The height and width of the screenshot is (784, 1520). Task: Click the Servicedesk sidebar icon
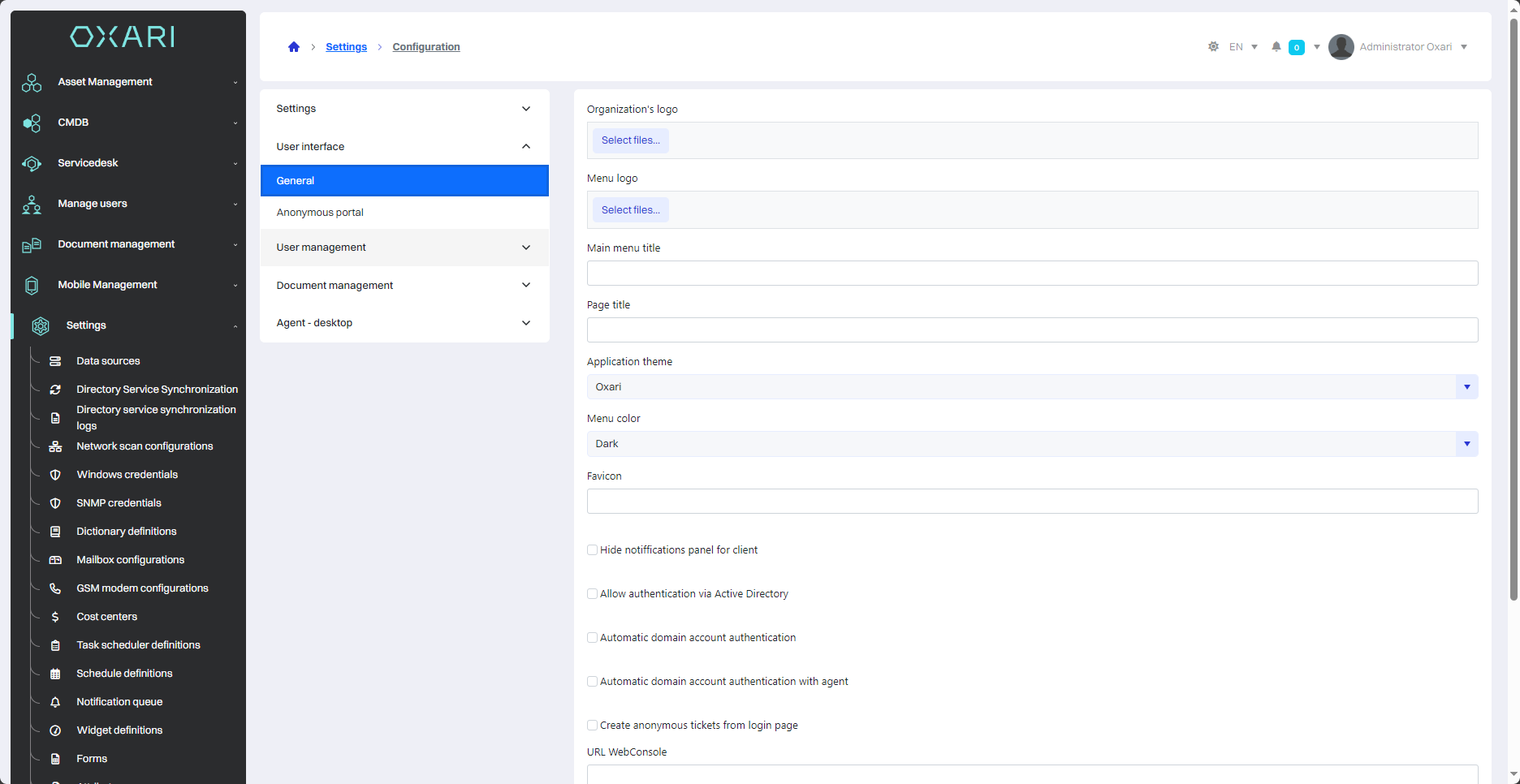pyautogui.click(x=32, y=164)
